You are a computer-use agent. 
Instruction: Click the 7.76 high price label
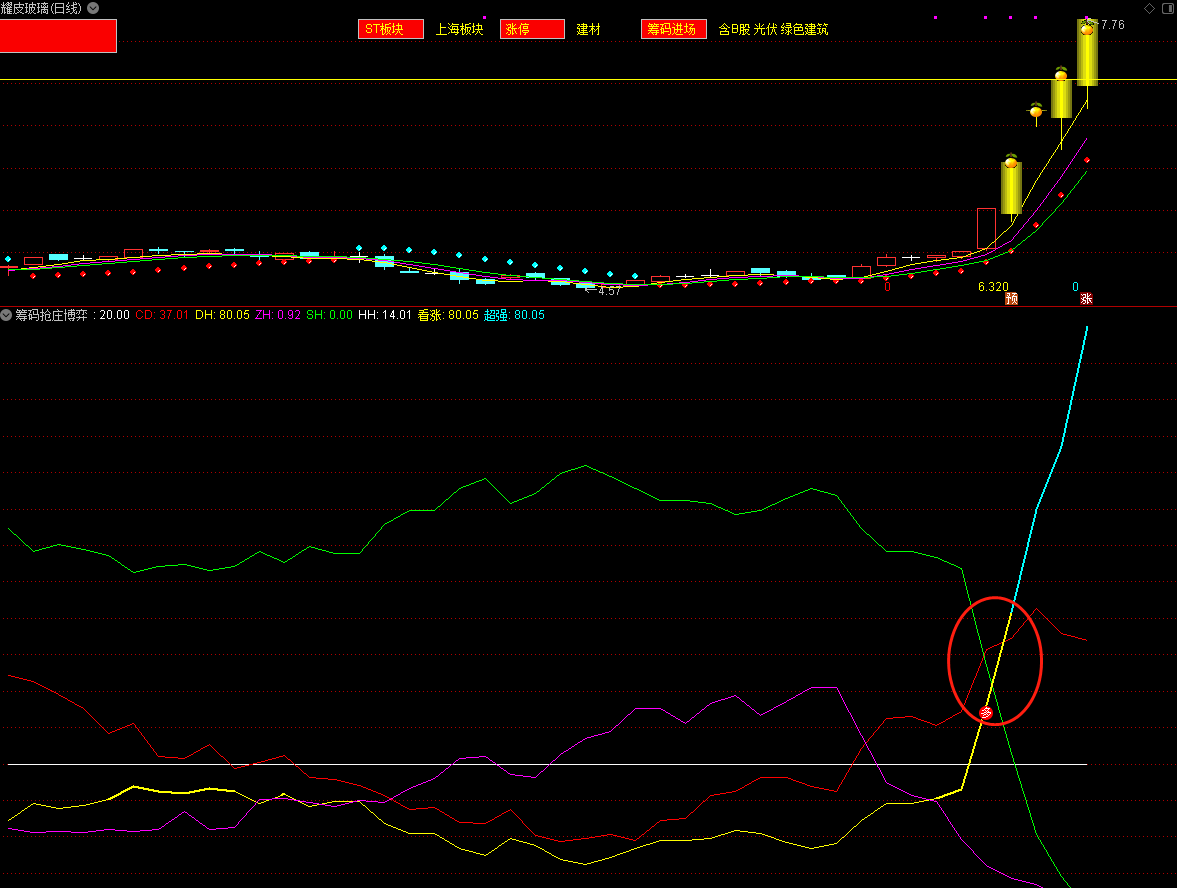1112,25
